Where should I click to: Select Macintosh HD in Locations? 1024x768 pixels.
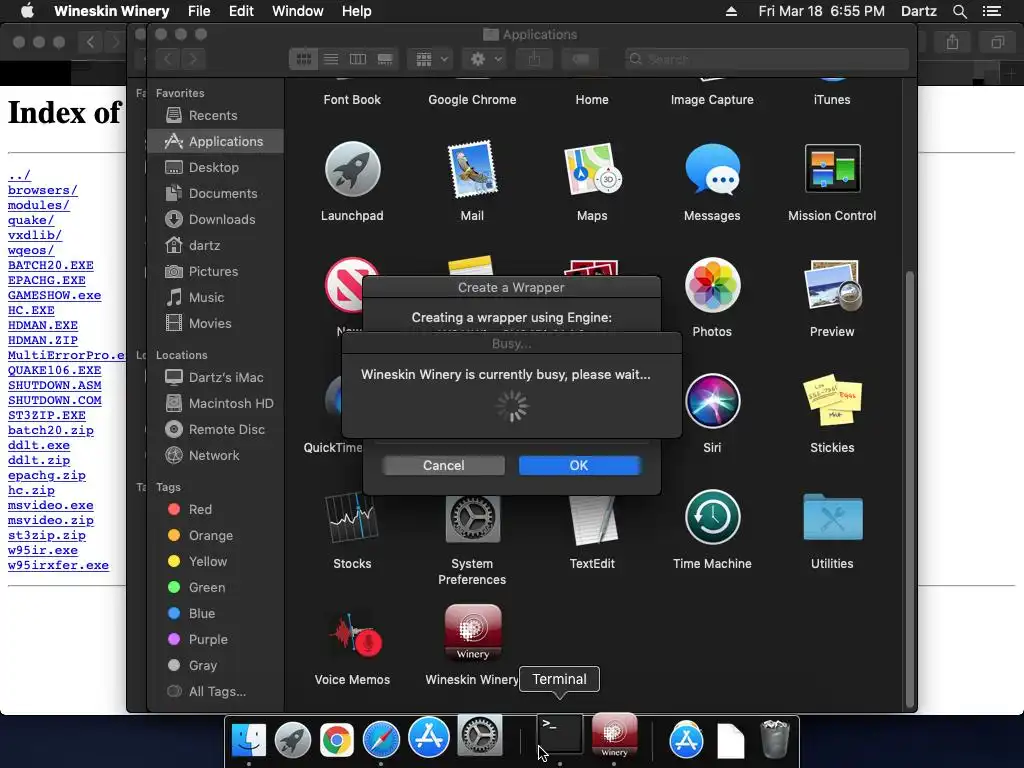[x=216, y=404]
